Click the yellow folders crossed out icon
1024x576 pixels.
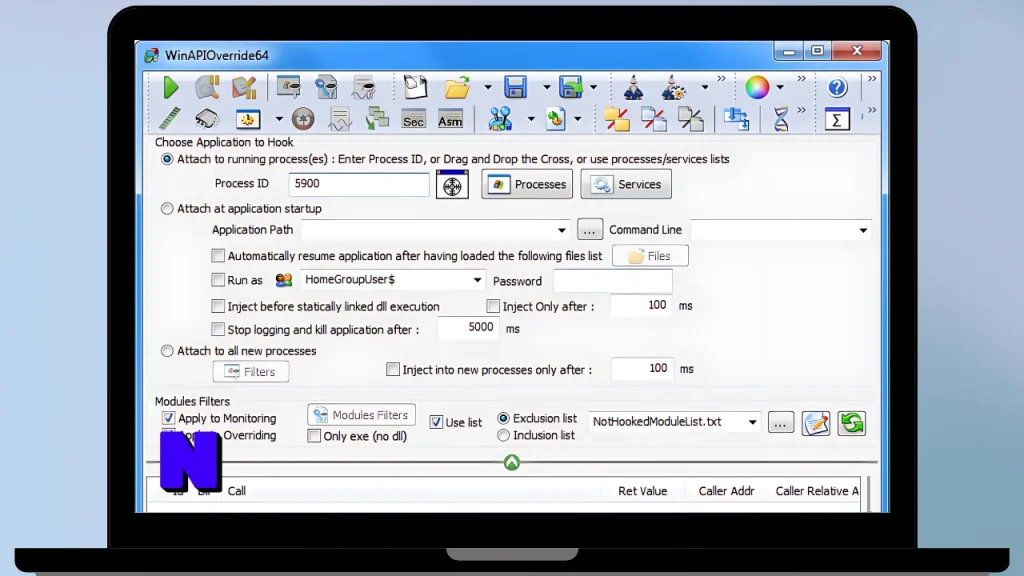[x=616, y=119]
